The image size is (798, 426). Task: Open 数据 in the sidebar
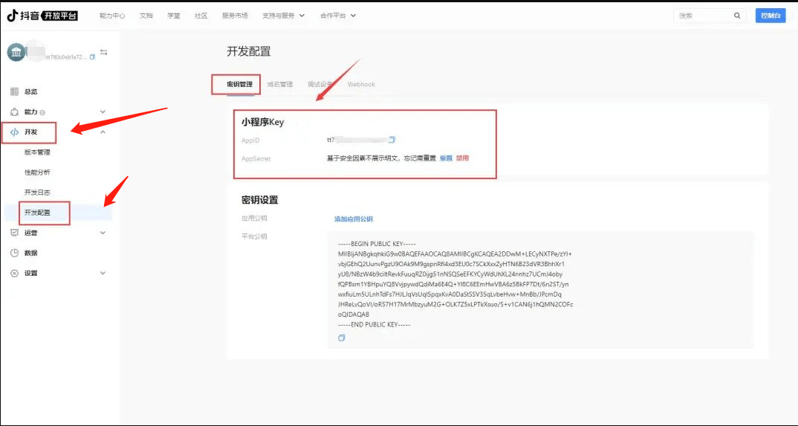pyautogui.click(x=31, y=253)
